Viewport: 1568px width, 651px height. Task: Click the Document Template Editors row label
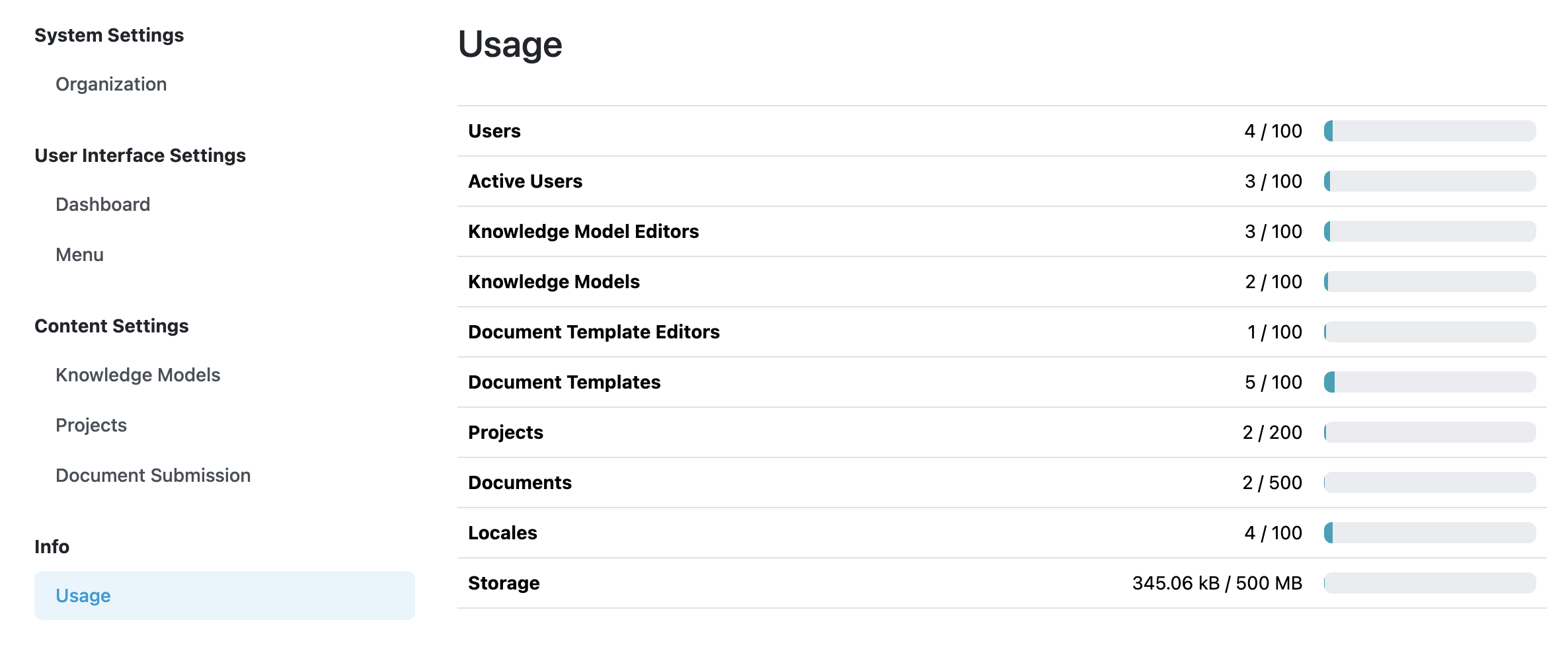(x=594, y=332)
